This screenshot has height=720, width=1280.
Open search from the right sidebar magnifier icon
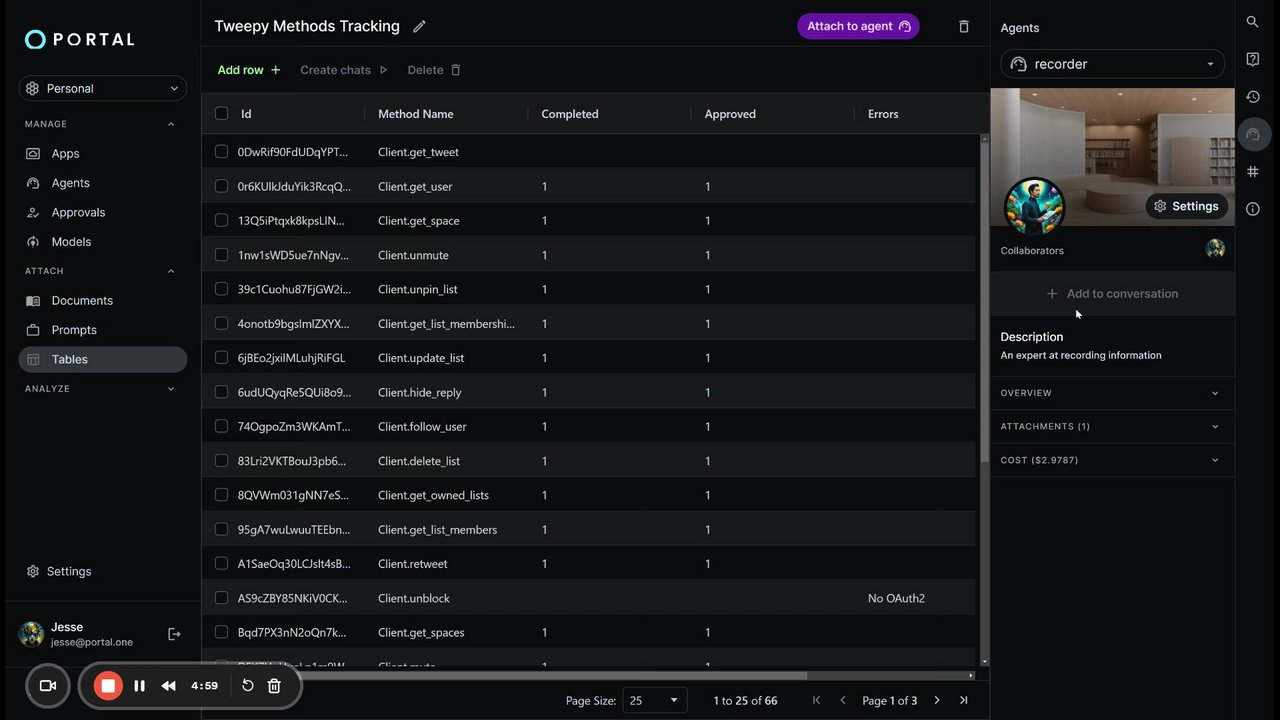[1252, 21]
